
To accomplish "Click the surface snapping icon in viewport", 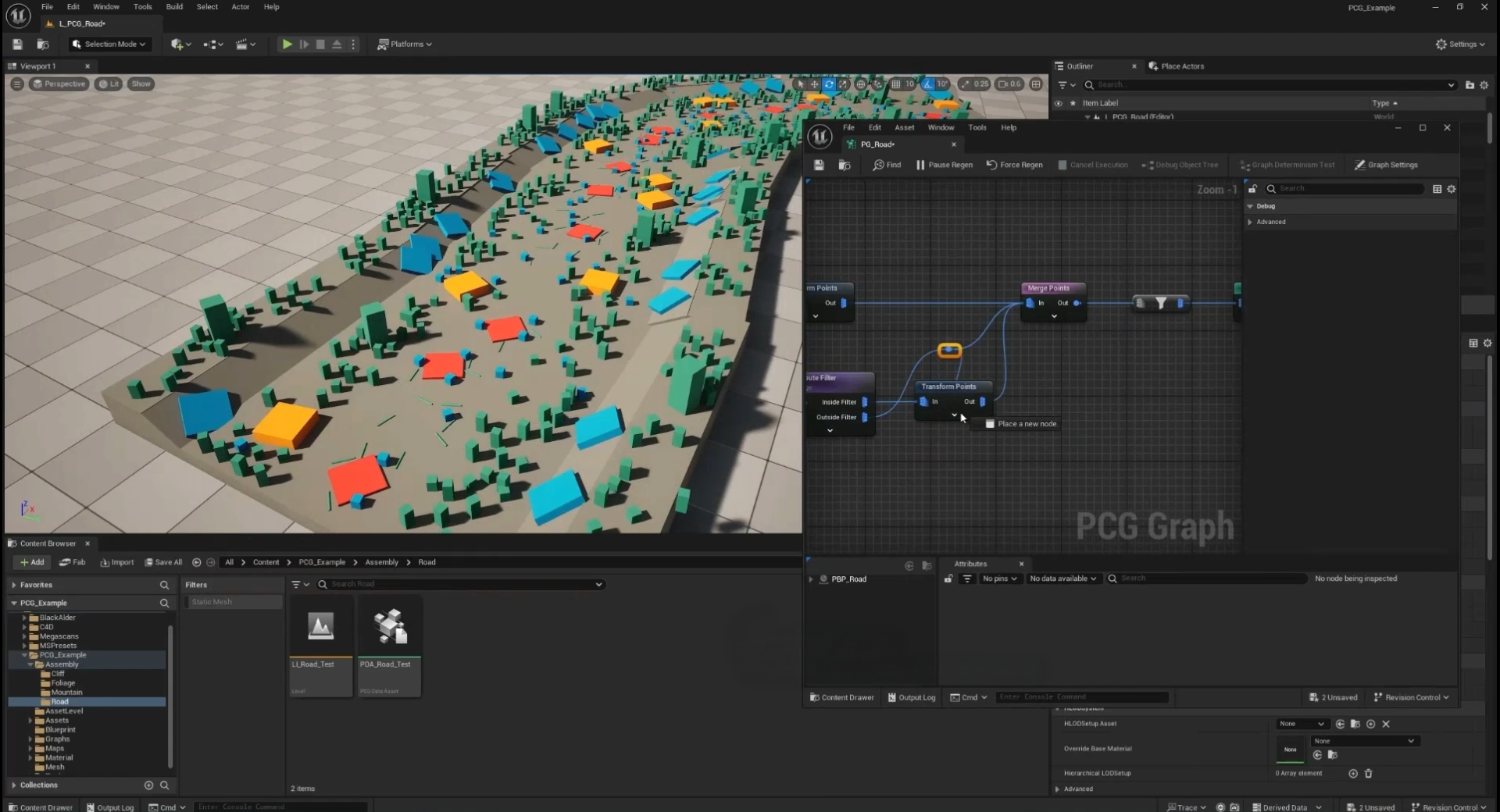I will point(877,84).
